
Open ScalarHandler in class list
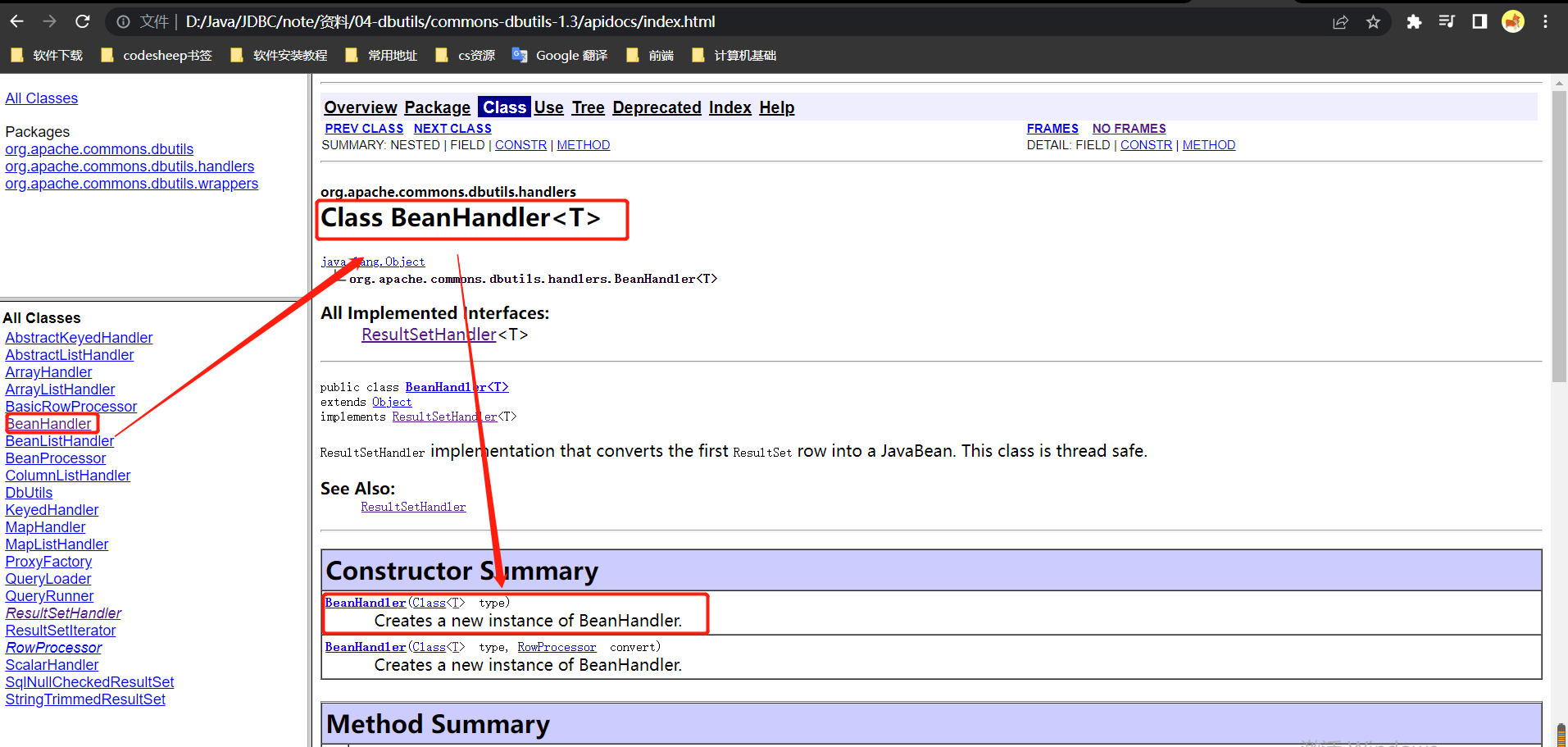coord(52,665)
